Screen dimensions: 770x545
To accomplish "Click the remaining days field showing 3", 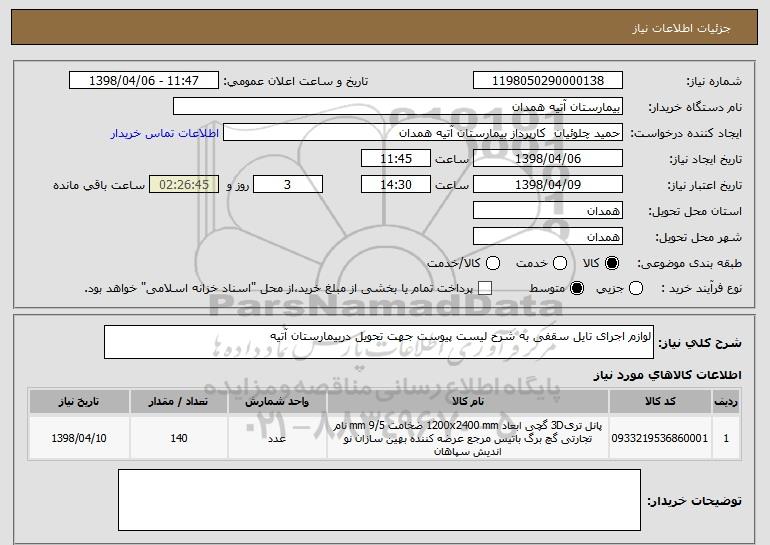I will (x=288, y=185).
